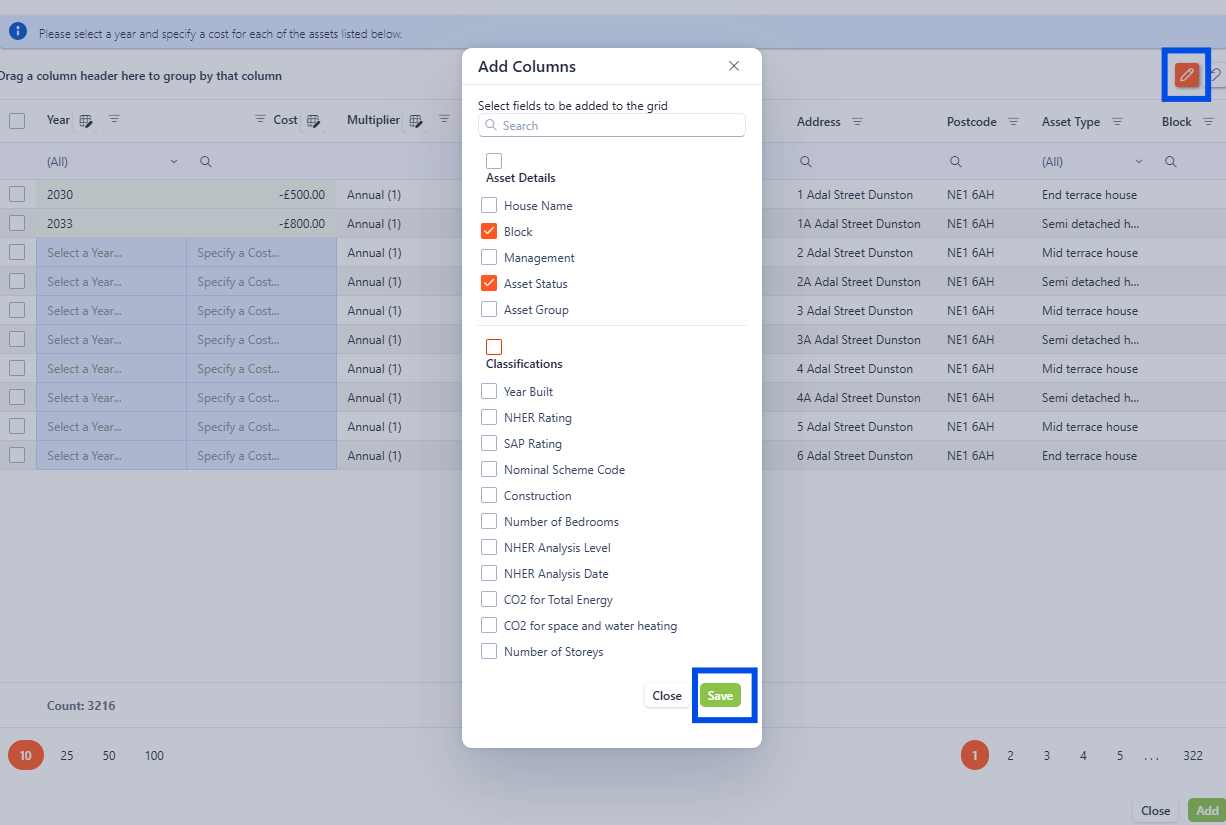Screen dimensions: 1226x825
Task: Open Select a Year dropdown for 2 Adal Street
Action: click(x=111, y=253)
